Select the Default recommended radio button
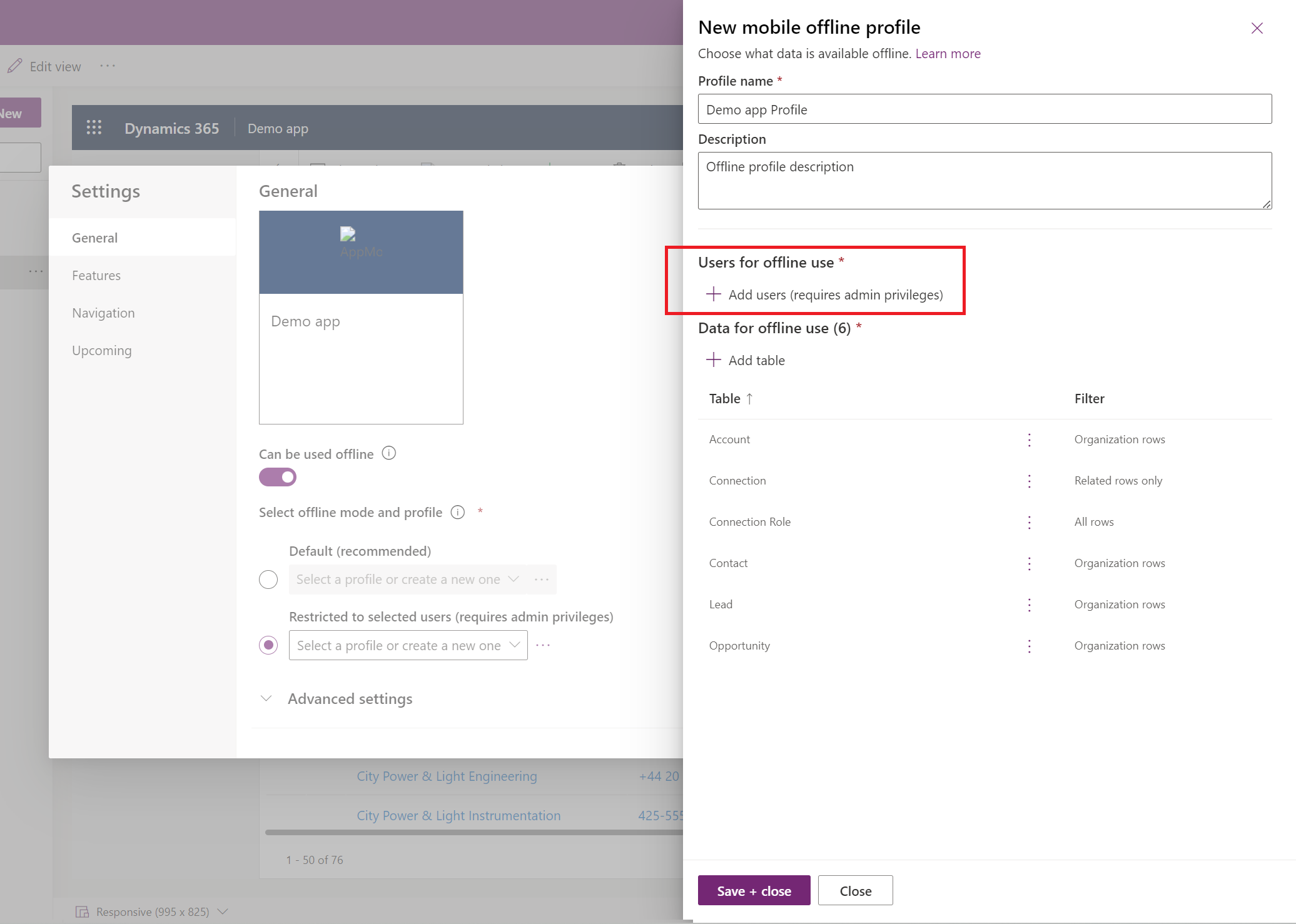The image size is (1296, 924). (269, 579)
